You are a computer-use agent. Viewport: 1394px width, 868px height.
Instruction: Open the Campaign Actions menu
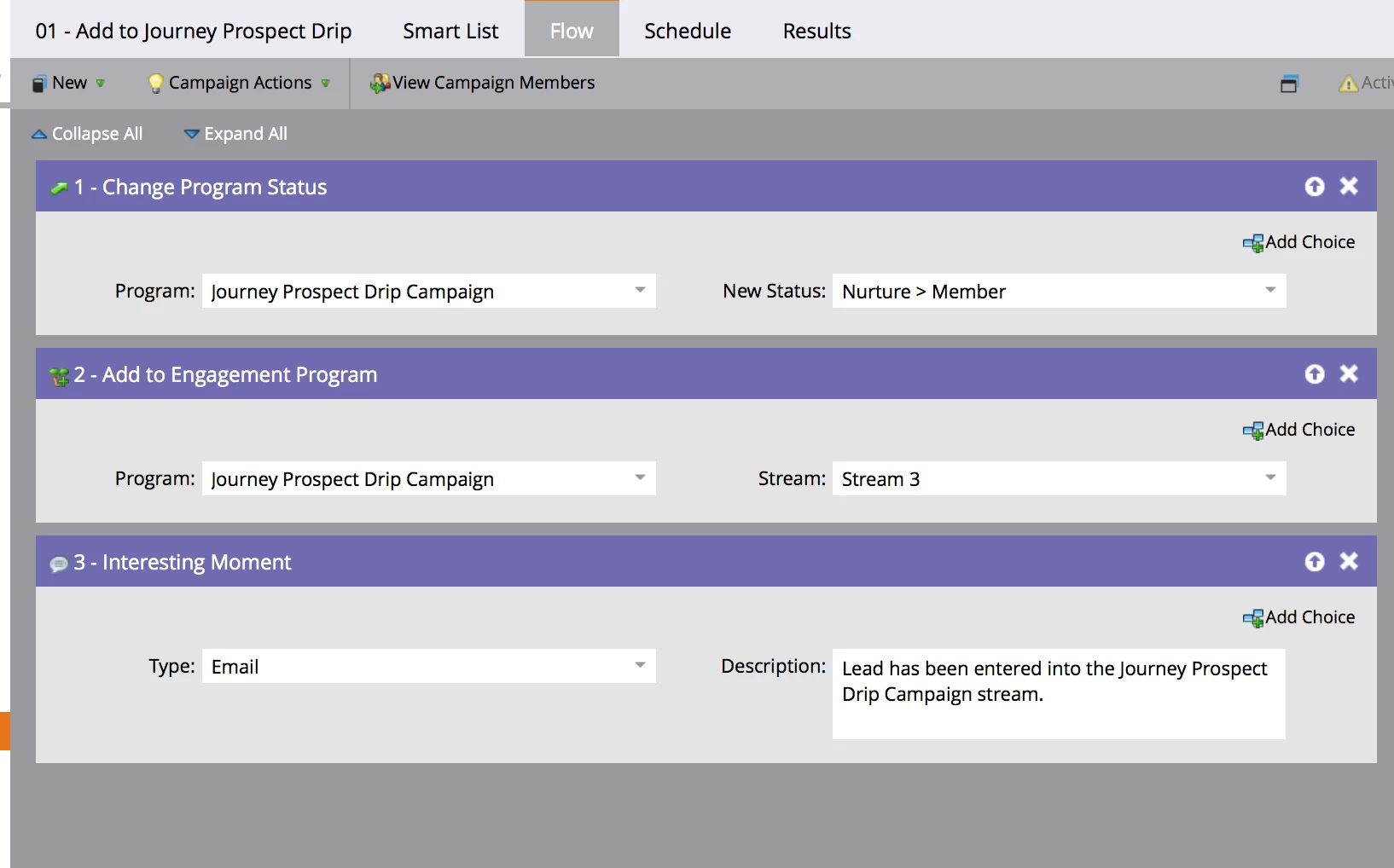(x=239, y=83)
